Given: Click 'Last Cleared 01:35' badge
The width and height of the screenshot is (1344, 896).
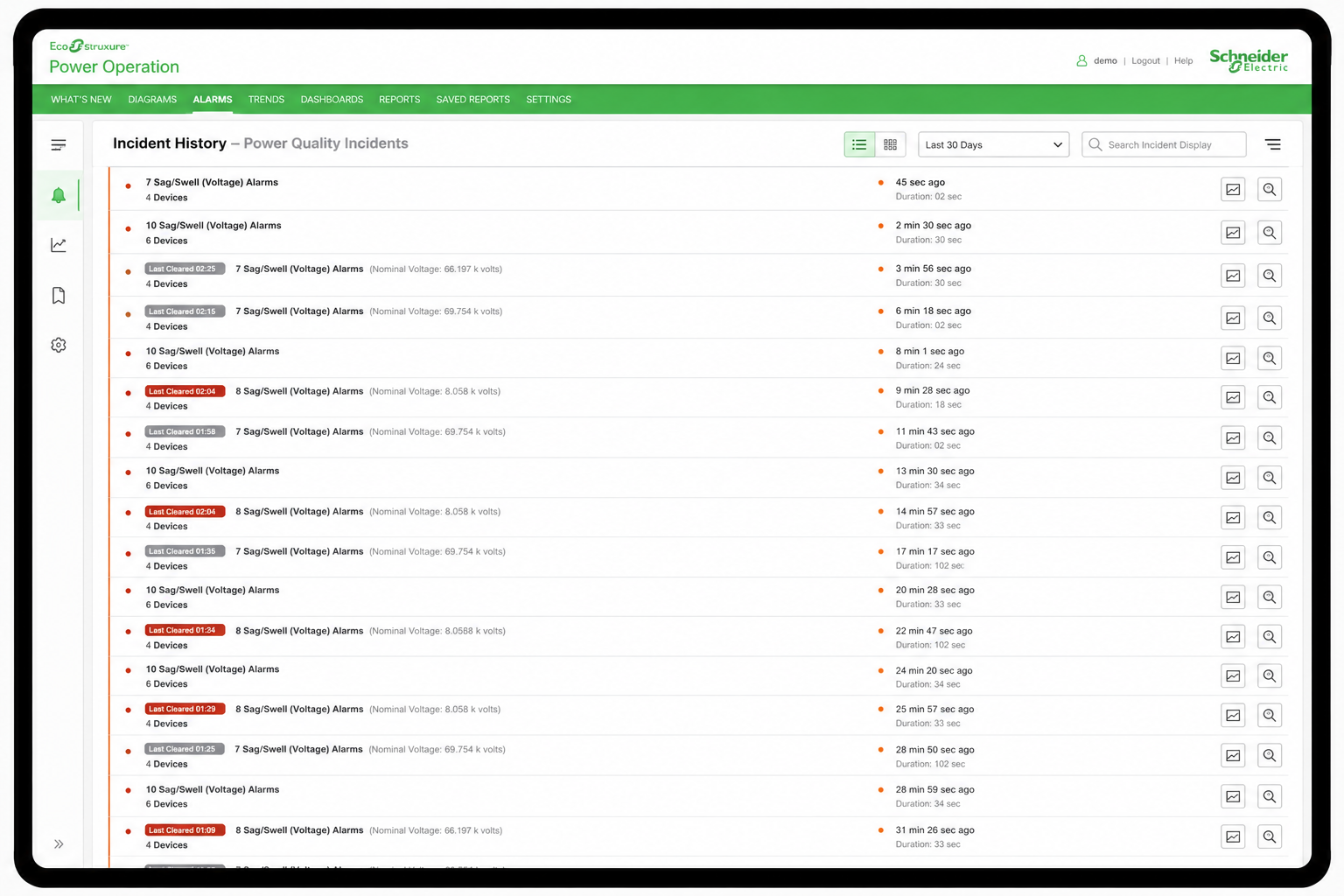Looking at the screenshot, I should click(x=185, y=551).
